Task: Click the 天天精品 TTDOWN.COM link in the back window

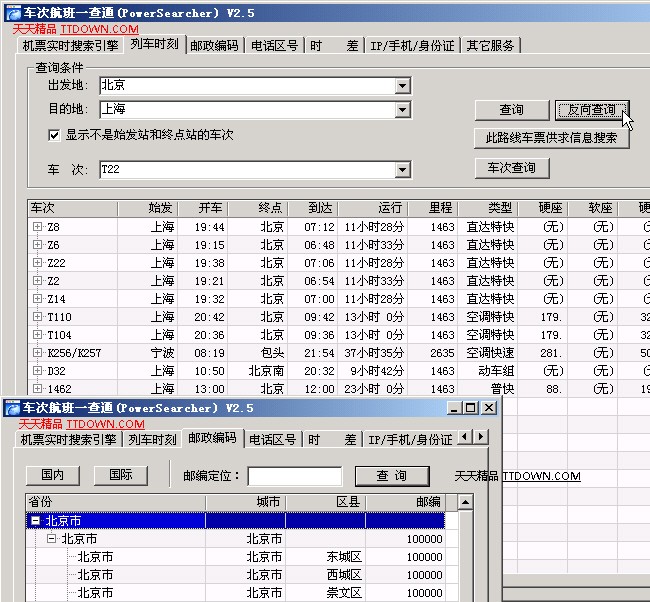Action: tap(75, 29)
